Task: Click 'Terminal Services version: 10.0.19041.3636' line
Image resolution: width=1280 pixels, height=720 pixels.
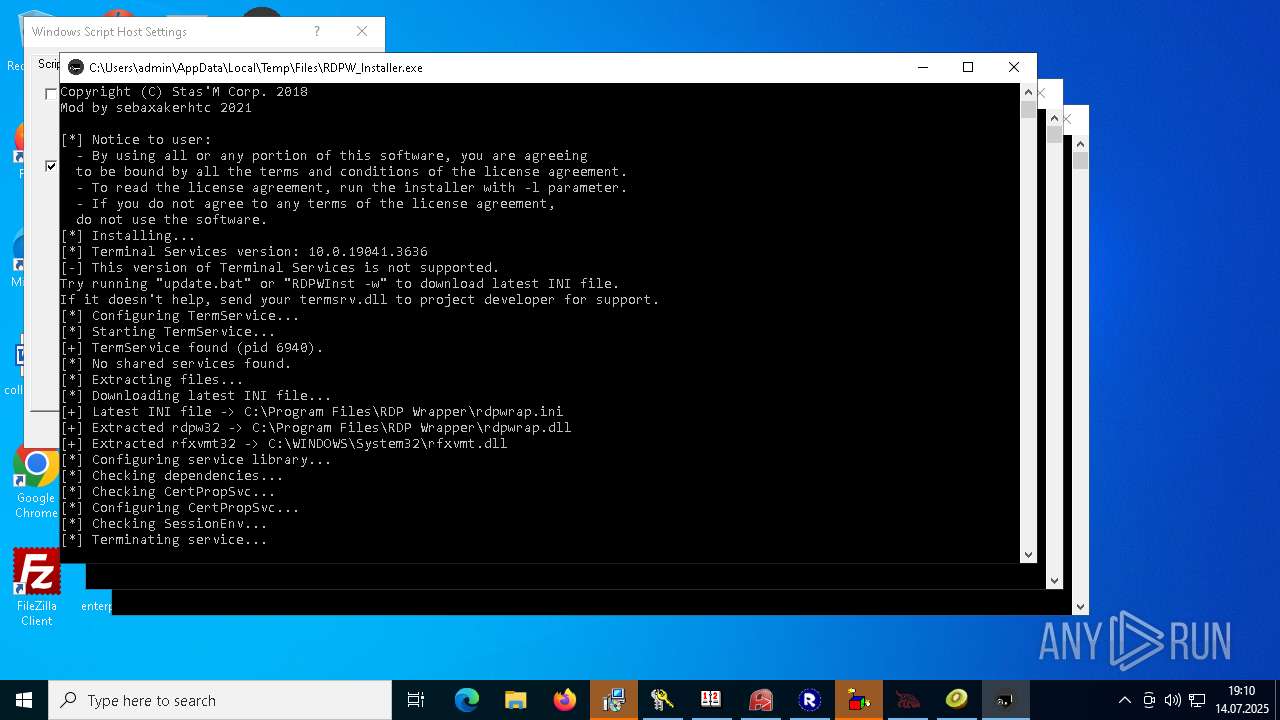Action: point(244,252)
